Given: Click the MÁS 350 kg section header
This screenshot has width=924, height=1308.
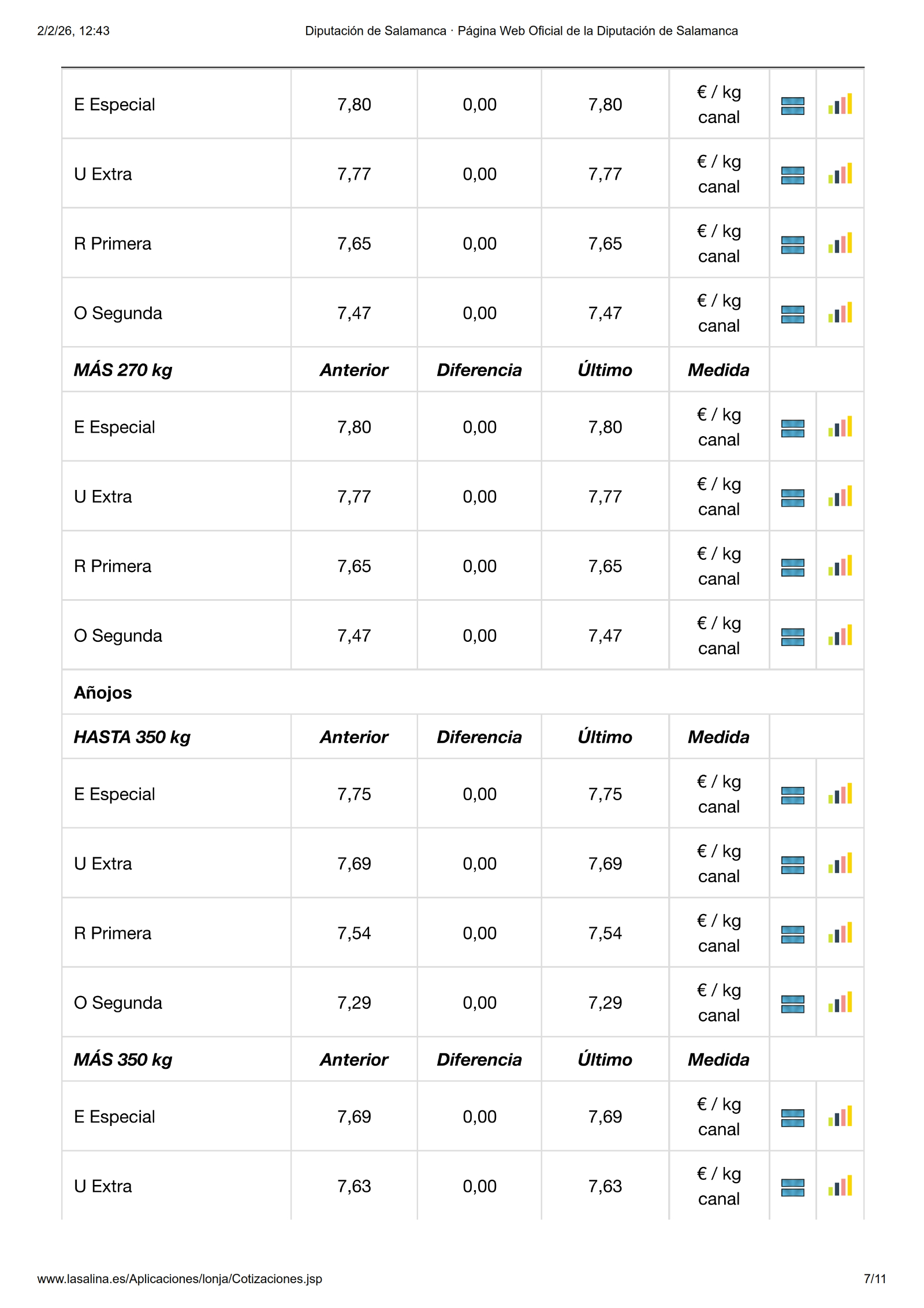Looking at the screenshot, I should pyautogui.click(x=123, y=1060).
